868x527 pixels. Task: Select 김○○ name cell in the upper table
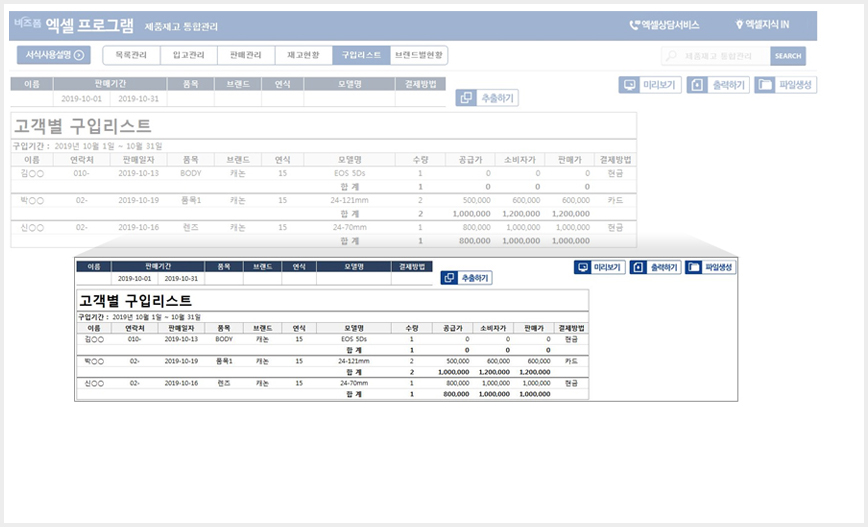coord(32,173)
